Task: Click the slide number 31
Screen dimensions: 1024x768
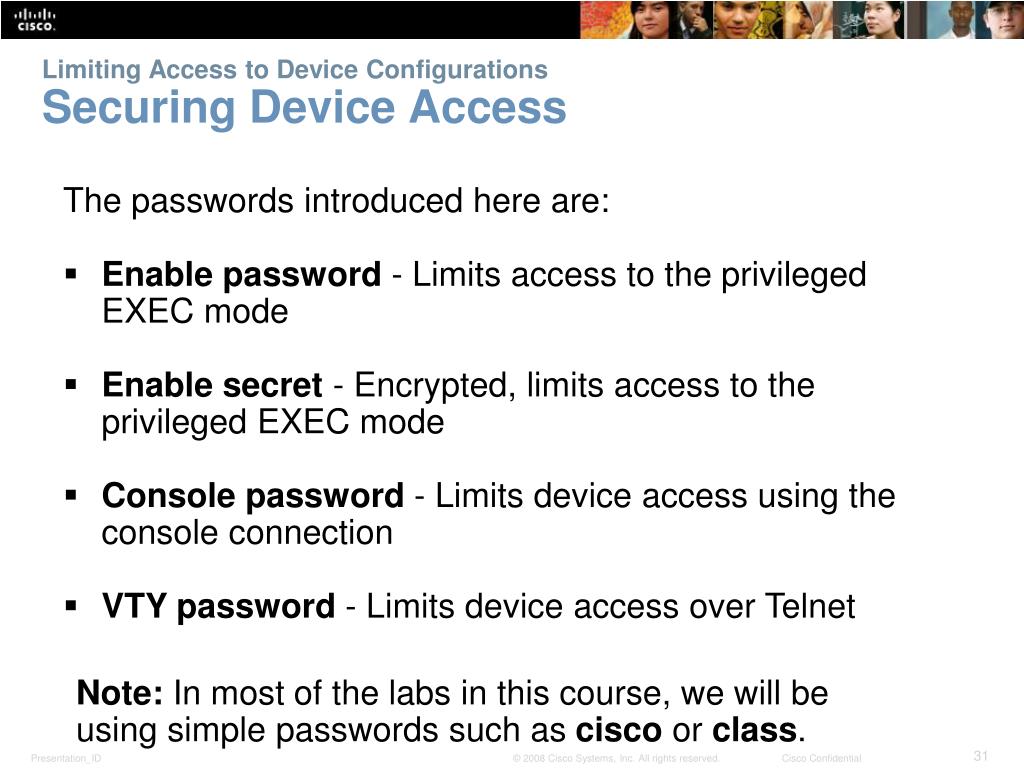Action: [x=981, y=756]
